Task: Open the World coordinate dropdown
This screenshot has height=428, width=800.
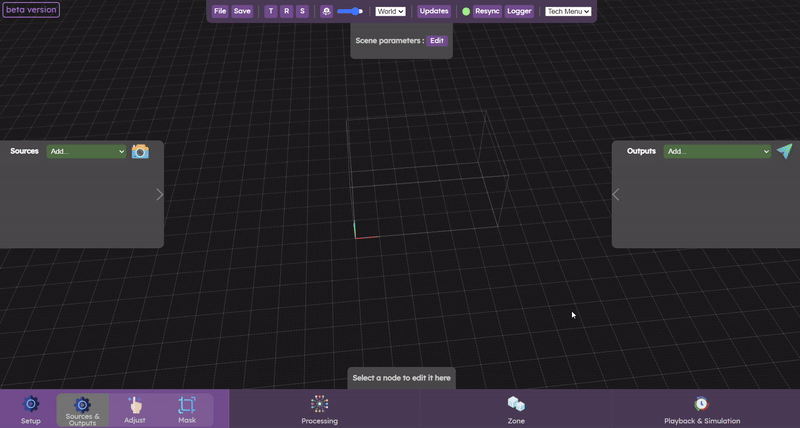Action: 390,11
